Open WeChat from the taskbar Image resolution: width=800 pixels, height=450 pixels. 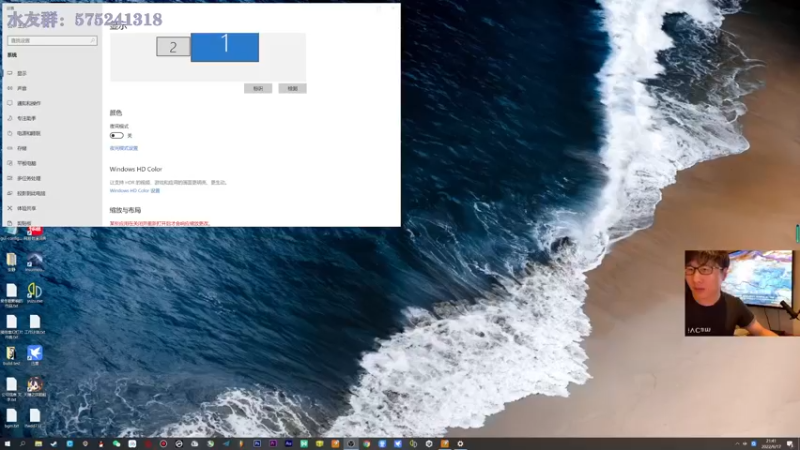pyautogui.click(x=116, y=444)
